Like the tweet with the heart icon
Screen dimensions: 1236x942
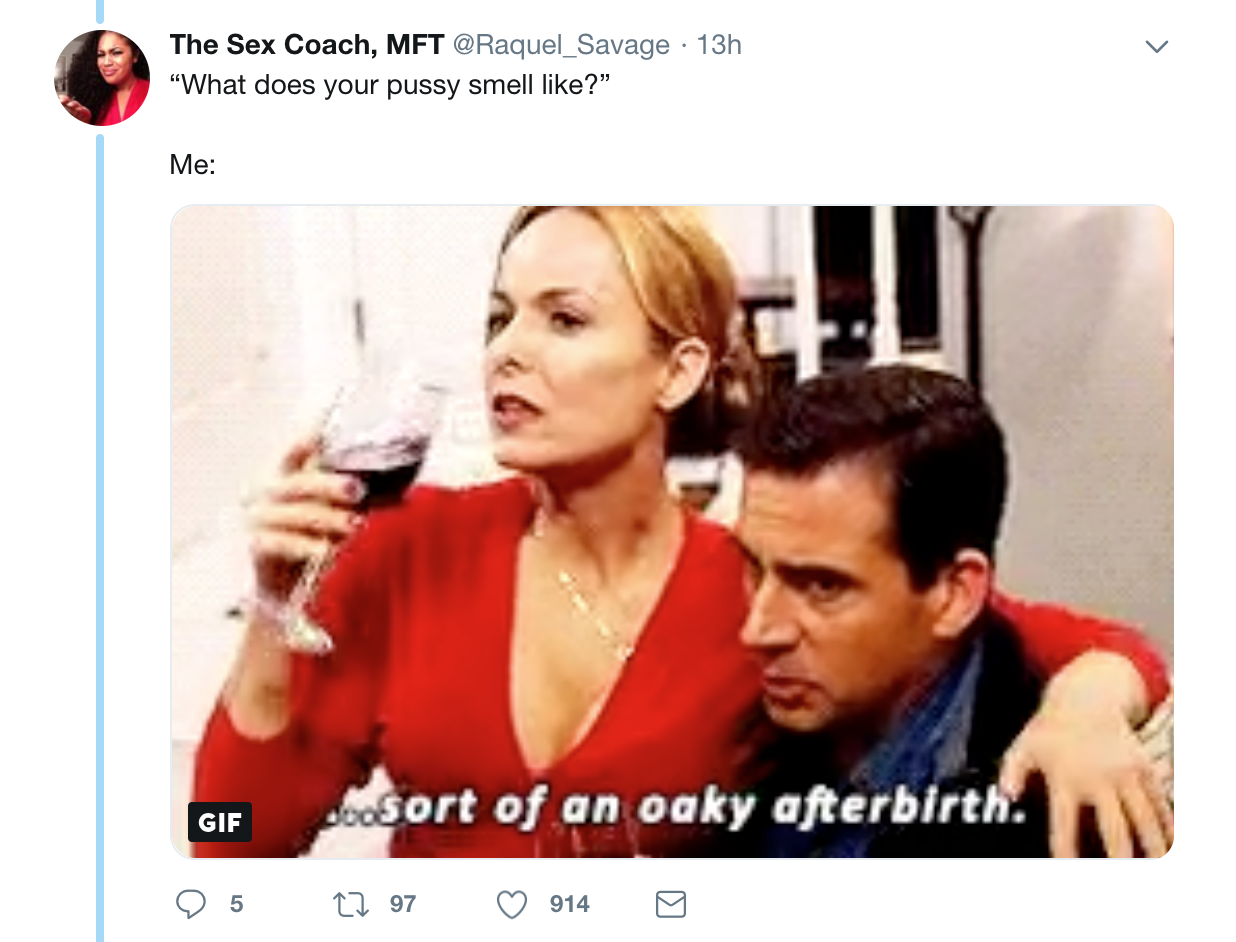[512, 904]
